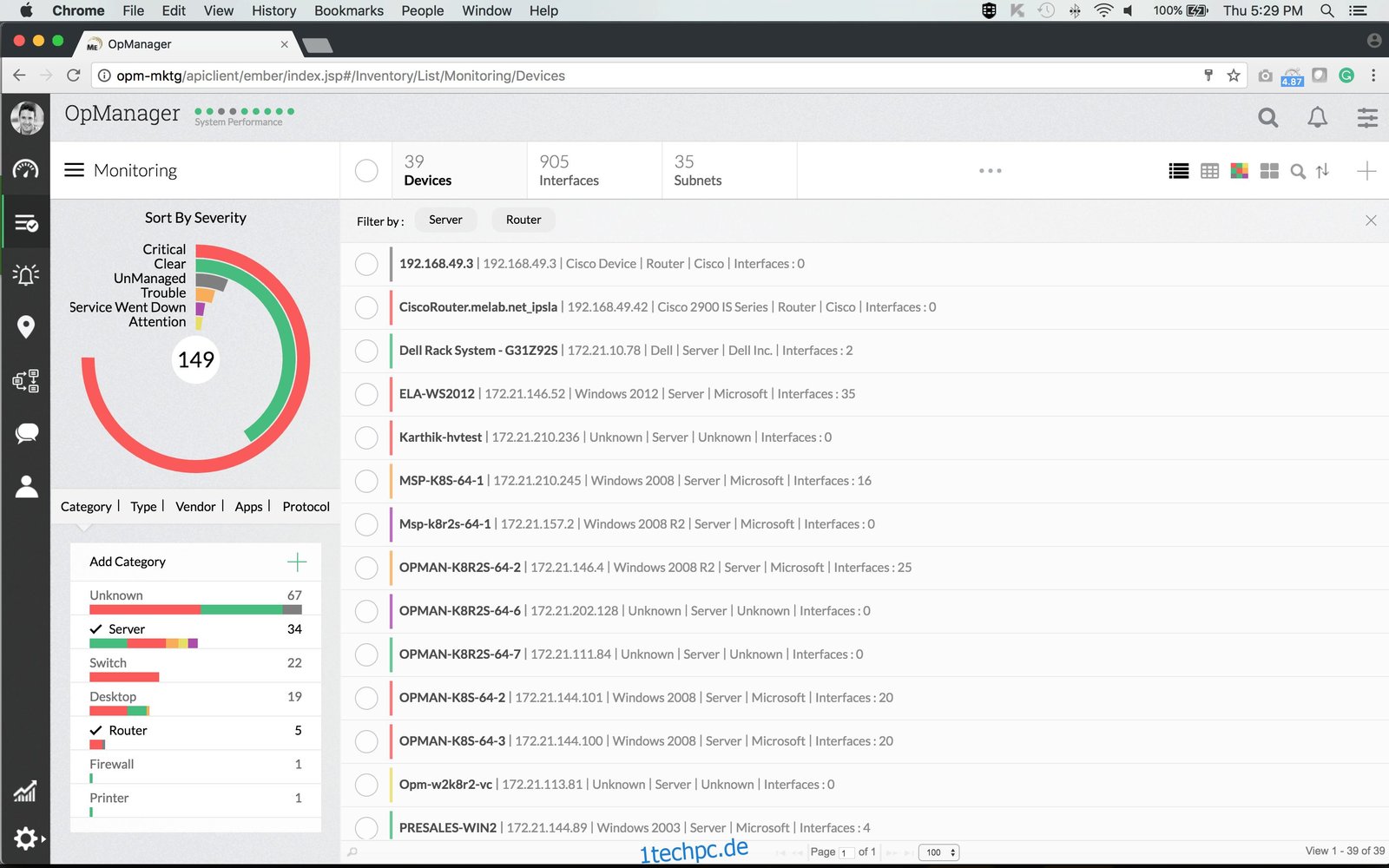The width and height of the screenshot is (1389, 868).
Task: Click the sort arrows icon
Action: (x=1323, y=171)
